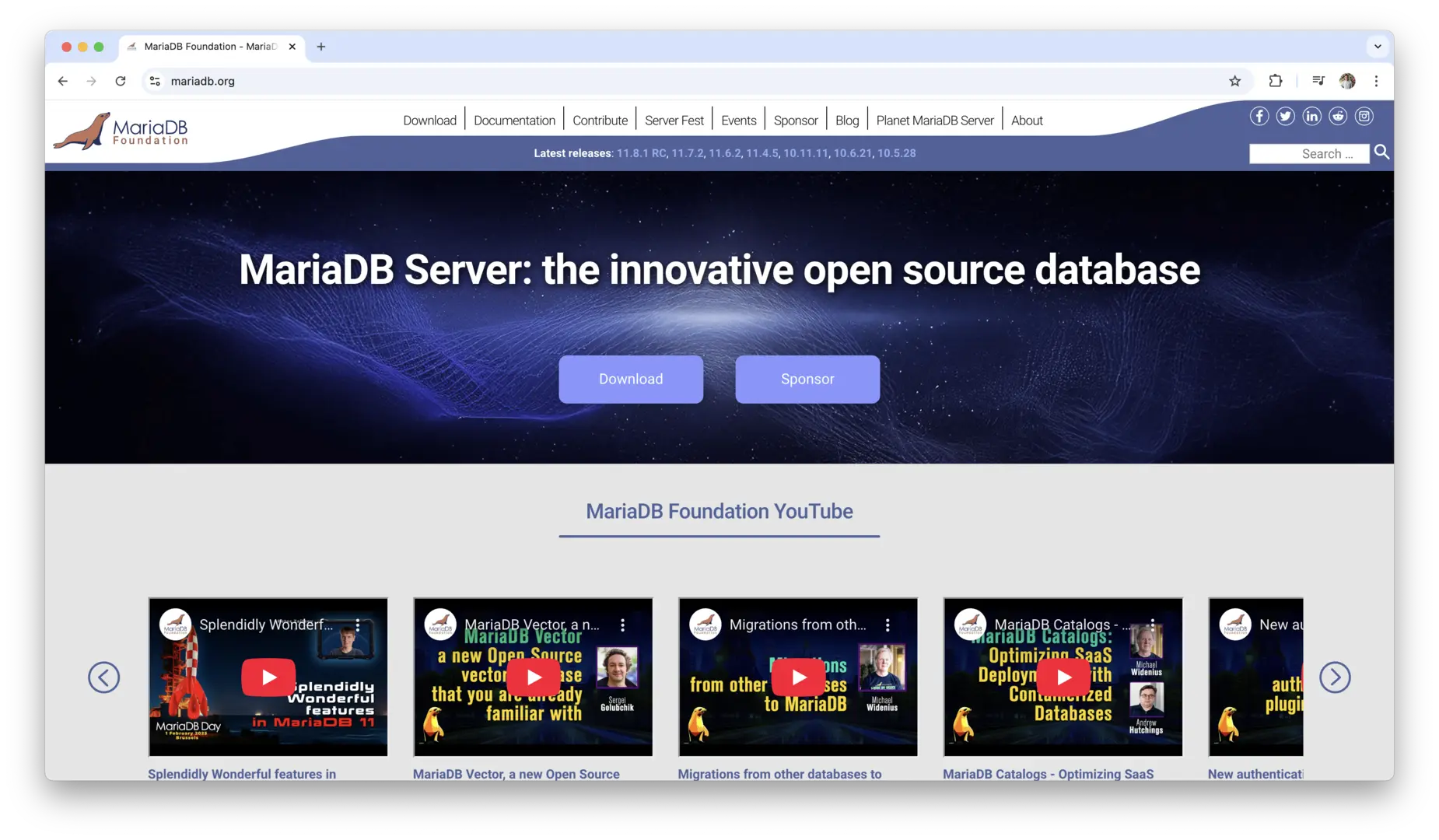Viewport: 1439px width, 840px height.
Task: Open Chrome three-dot menu
Action: pyautogui.click(x=1376, y=81)
